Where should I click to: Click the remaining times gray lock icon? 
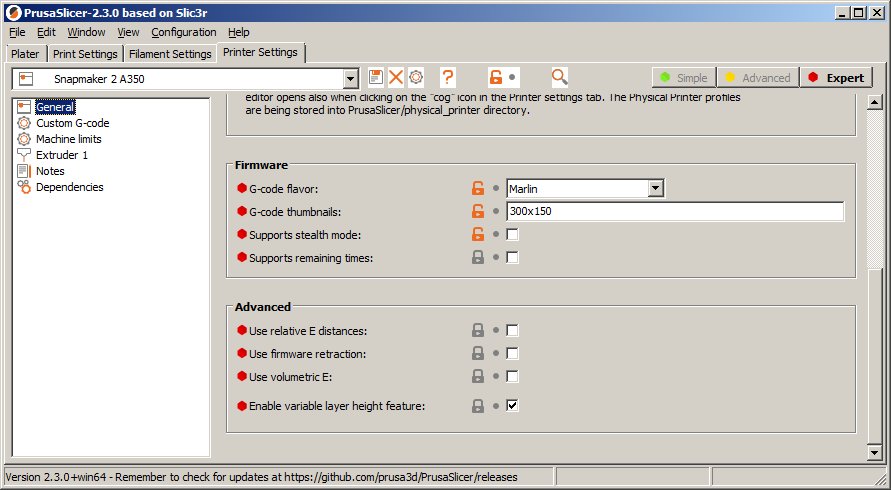click(478, 258)
